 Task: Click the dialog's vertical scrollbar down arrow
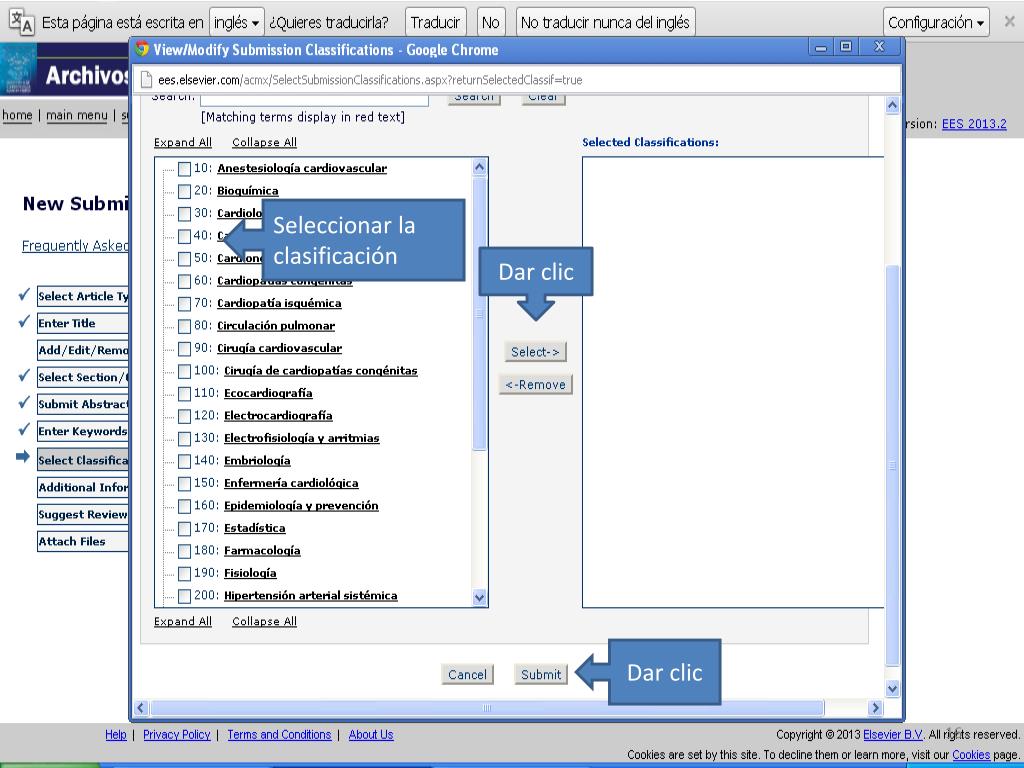[x=892, y=688]
